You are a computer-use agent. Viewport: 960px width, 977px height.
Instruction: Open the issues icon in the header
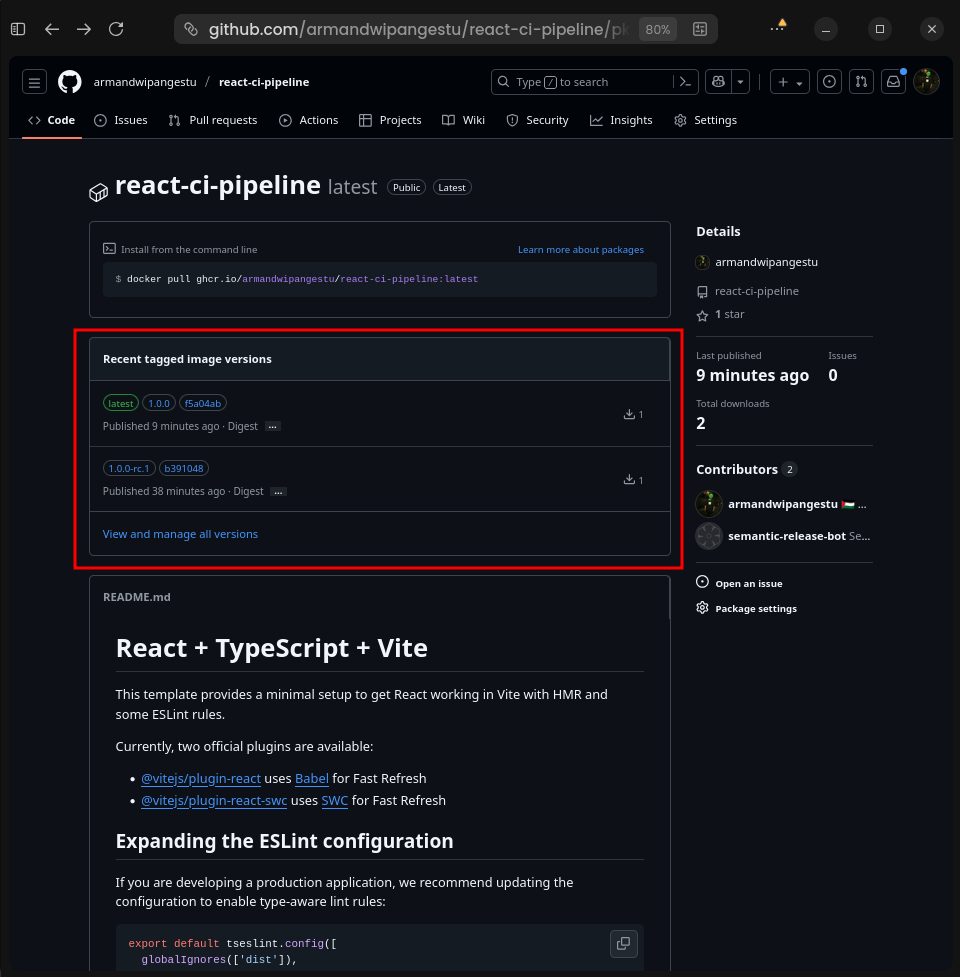click(829, 82)
